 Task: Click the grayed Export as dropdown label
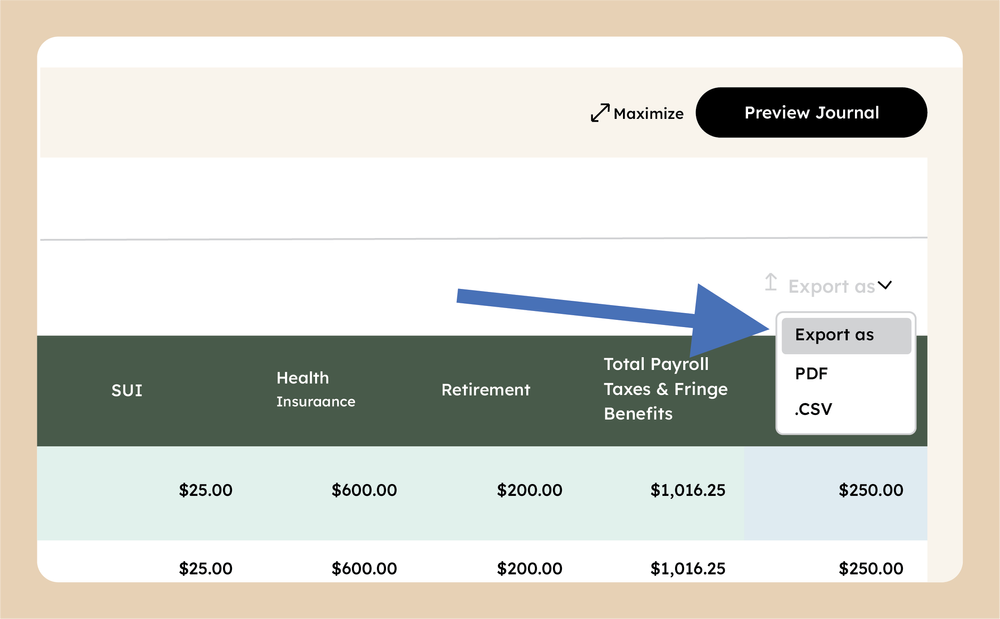click(x=831, y=287)
